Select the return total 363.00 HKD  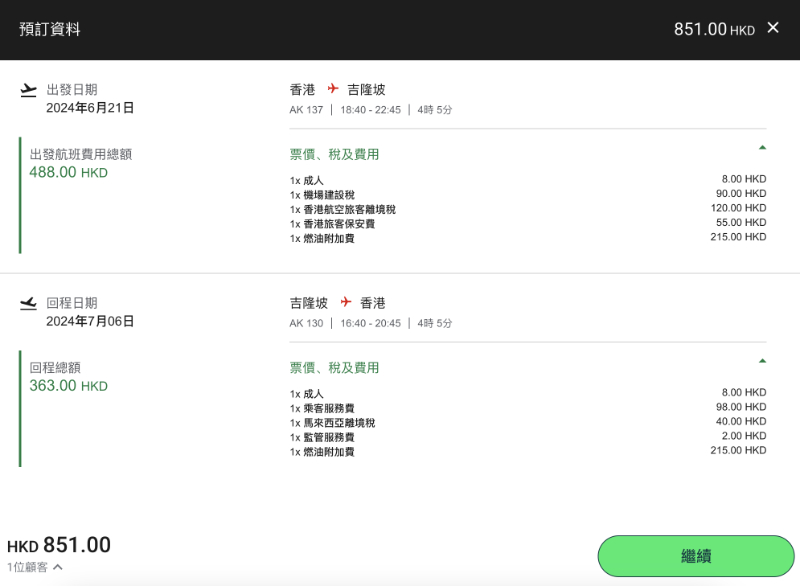(68, 386)
